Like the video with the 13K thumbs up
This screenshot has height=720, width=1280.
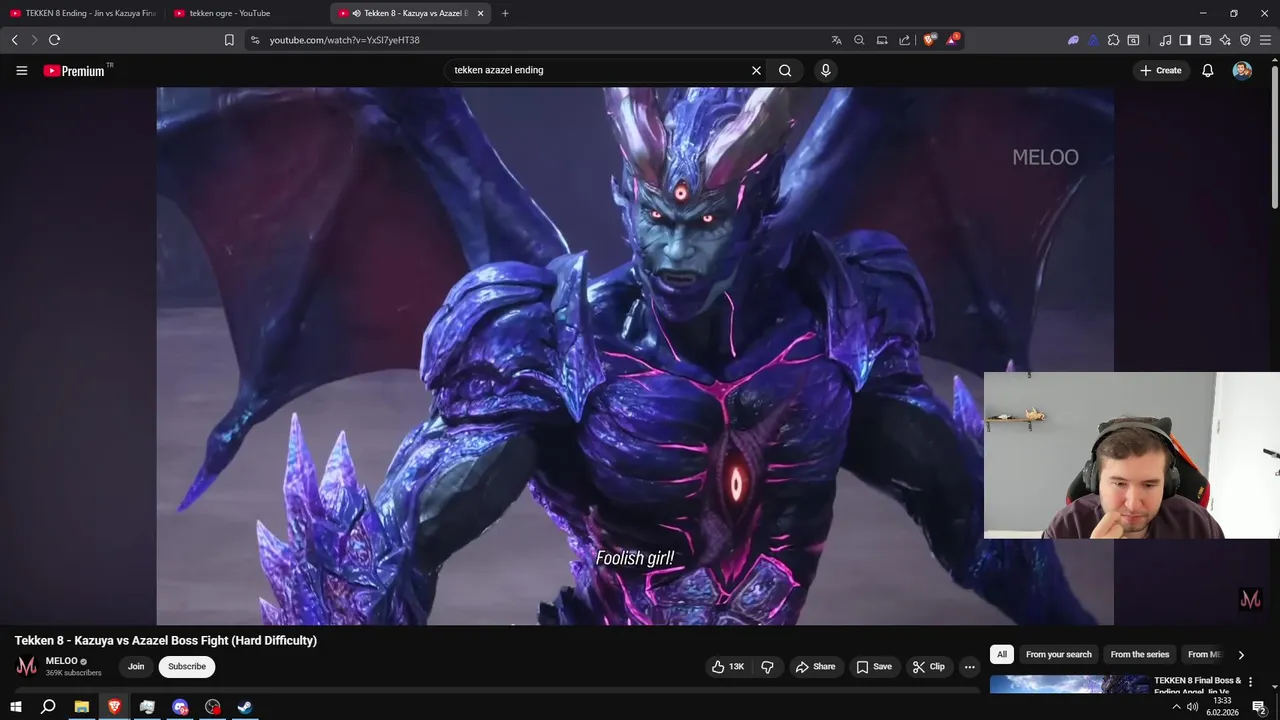(x=728, y=667)
